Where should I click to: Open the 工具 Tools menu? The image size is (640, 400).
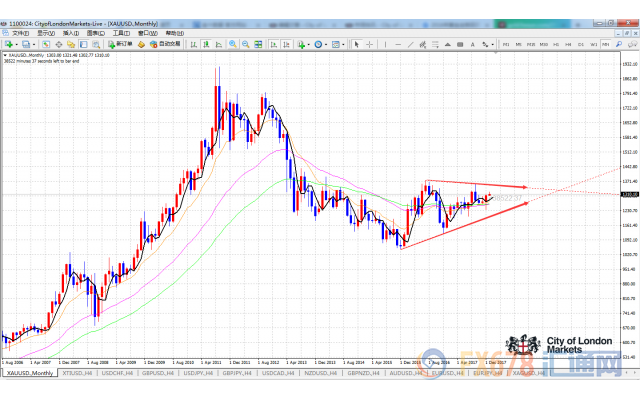(121, 33)
